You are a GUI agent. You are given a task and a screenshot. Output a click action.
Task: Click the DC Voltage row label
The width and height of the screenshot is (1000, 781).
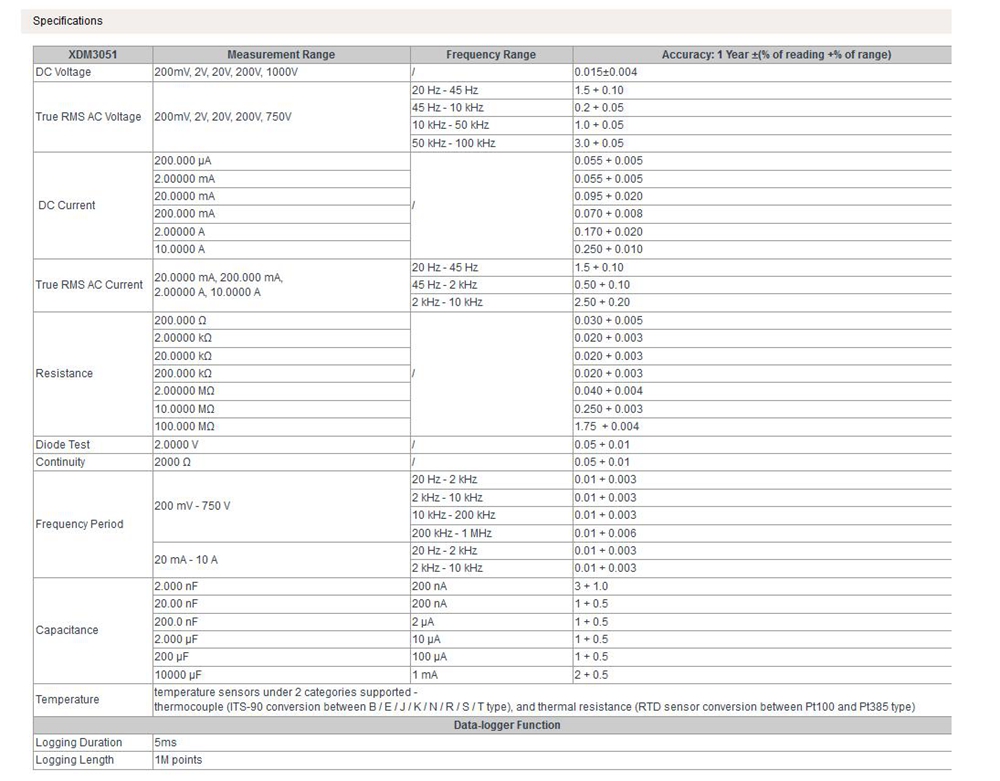coord(63,73)
